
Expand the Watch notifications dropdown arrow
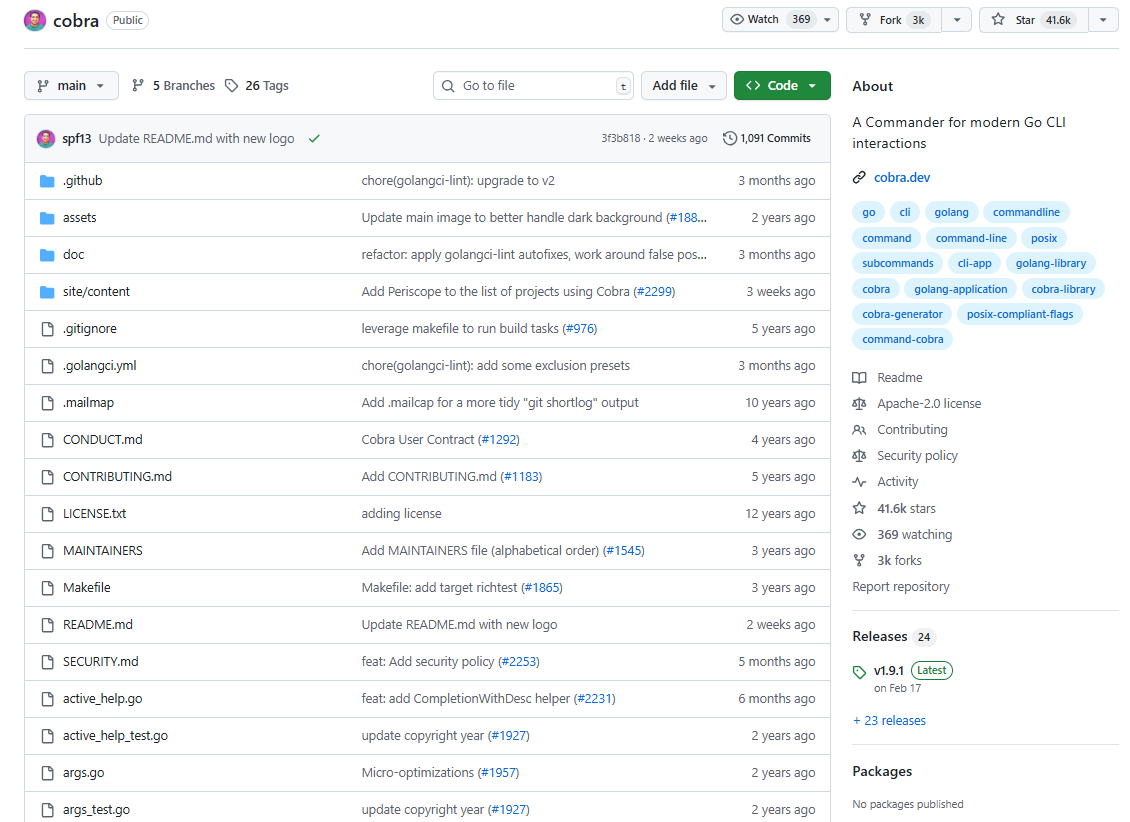[x=827, y=20]
